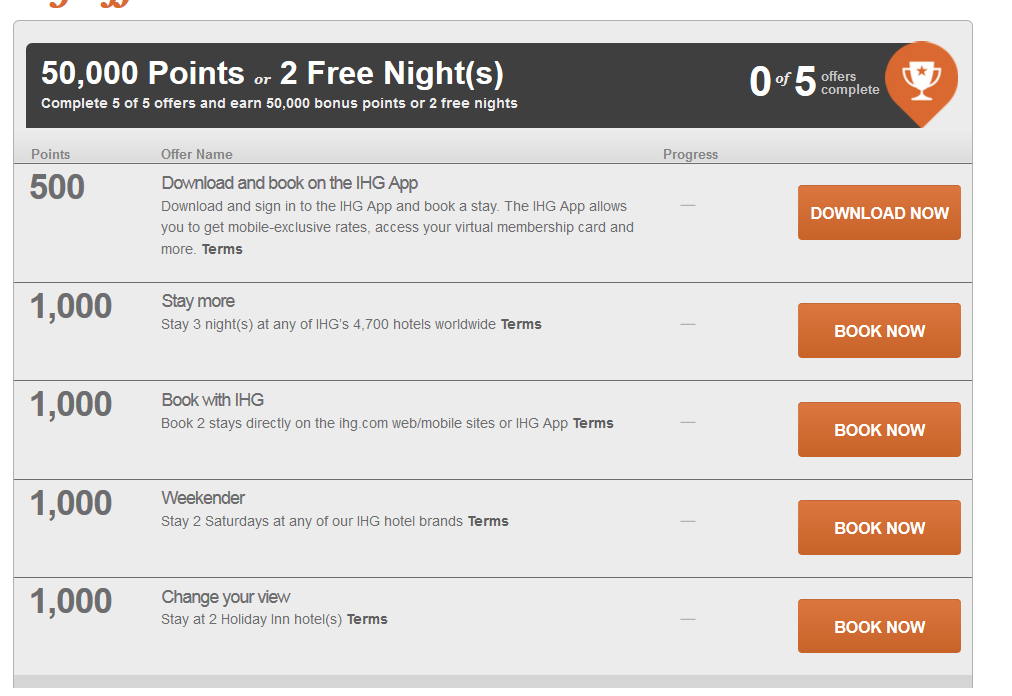Click Book Now for Stay more offer
The image size is (1012, 696).
(879, 331)
